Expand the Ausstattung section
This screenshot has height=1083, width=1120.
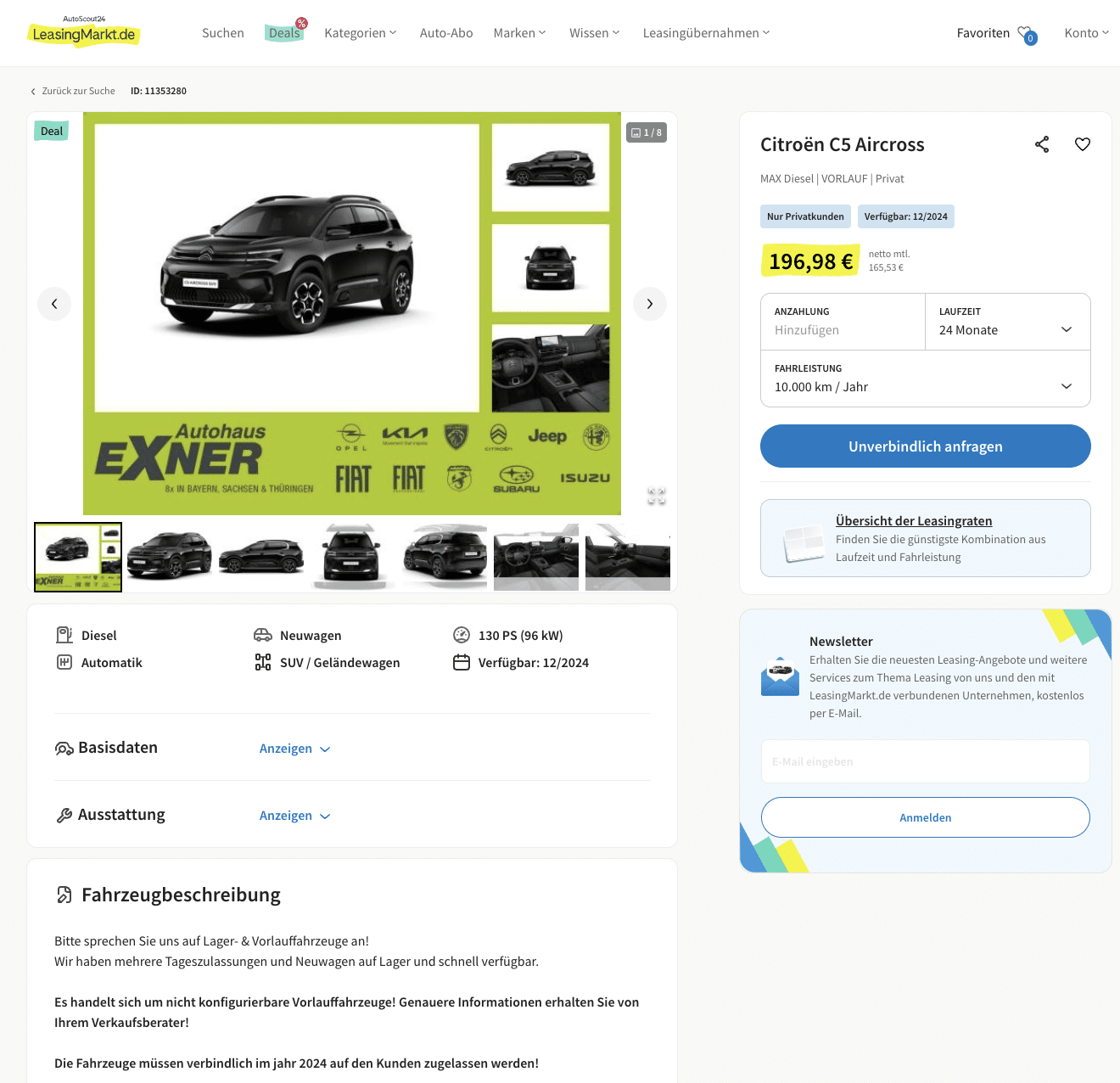click(x=294, y=816)
